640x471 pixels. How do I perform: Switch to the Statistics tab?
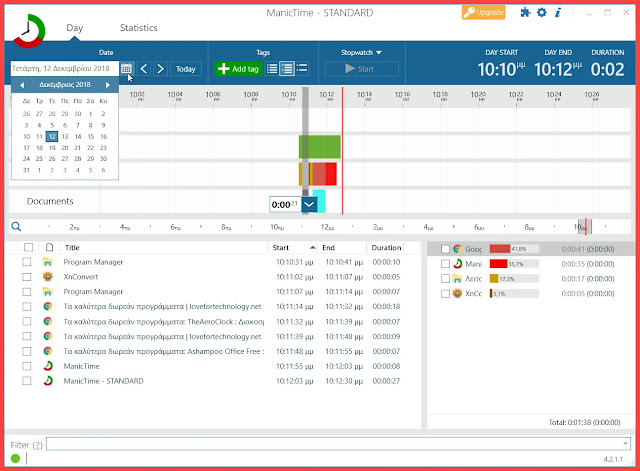[139, 28]
